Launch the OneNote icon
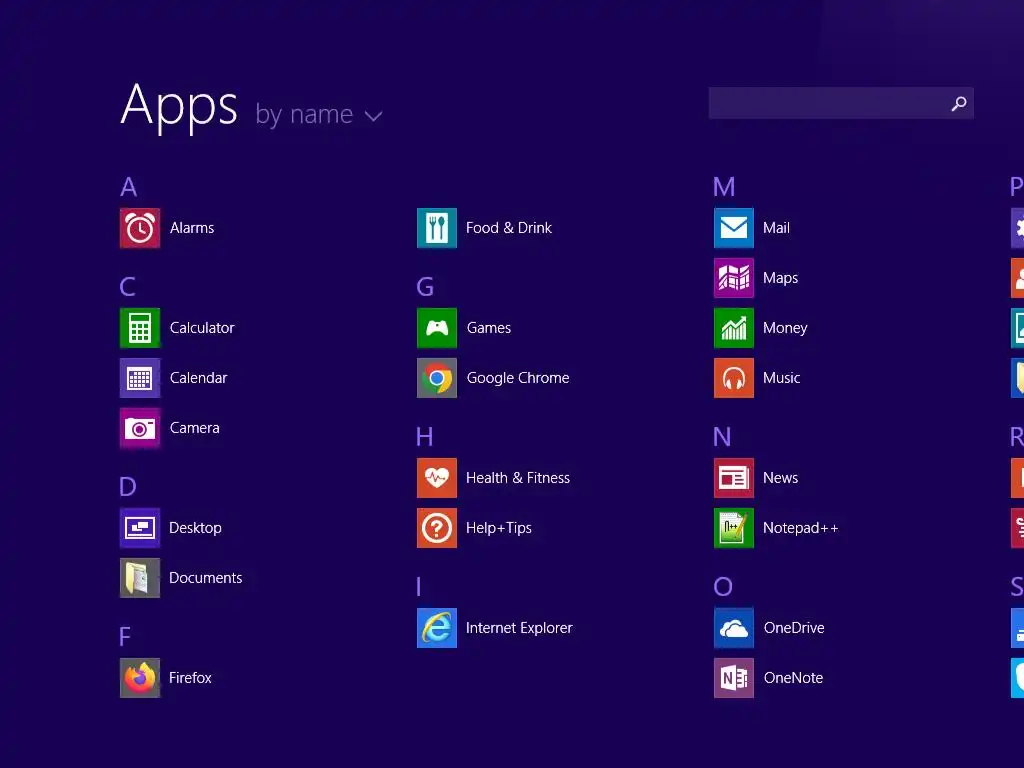 click(x=733, y=678)
